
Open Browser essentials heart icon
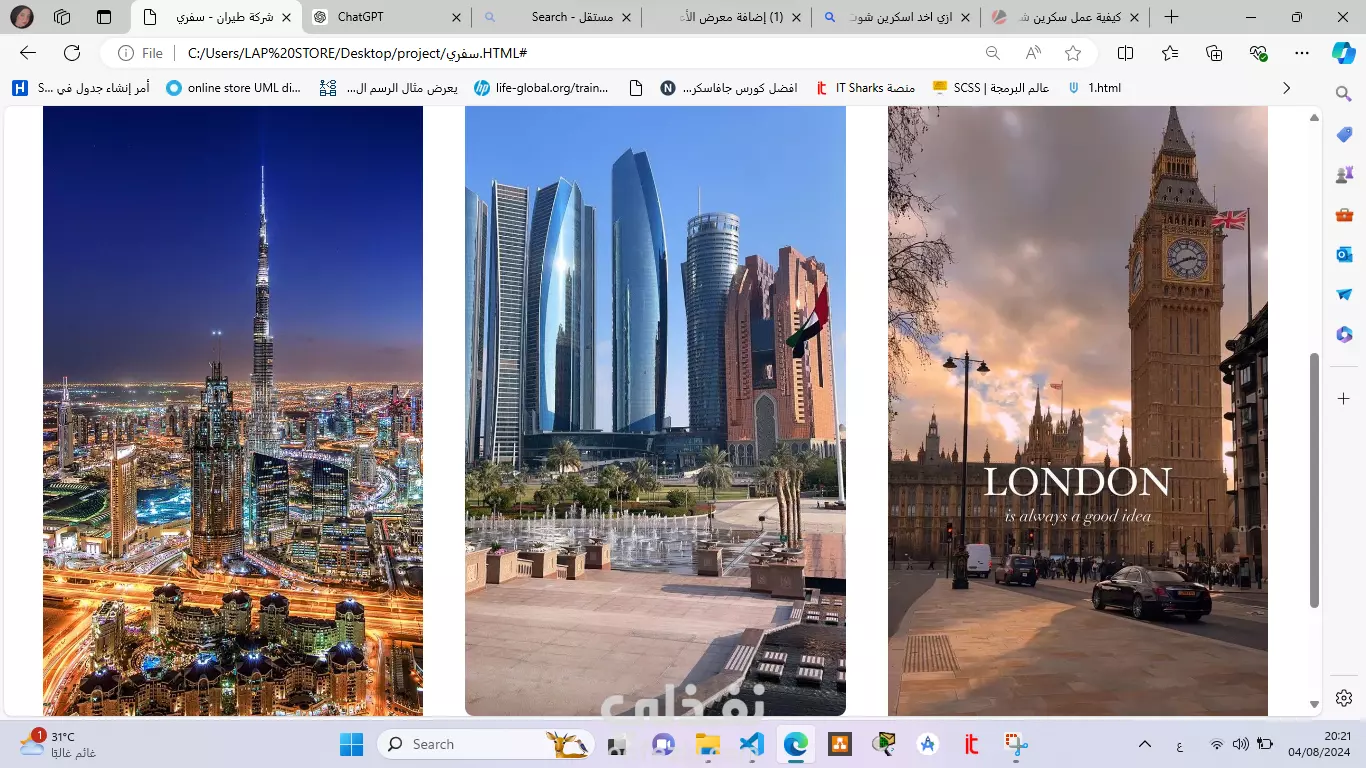point(1258,53)
